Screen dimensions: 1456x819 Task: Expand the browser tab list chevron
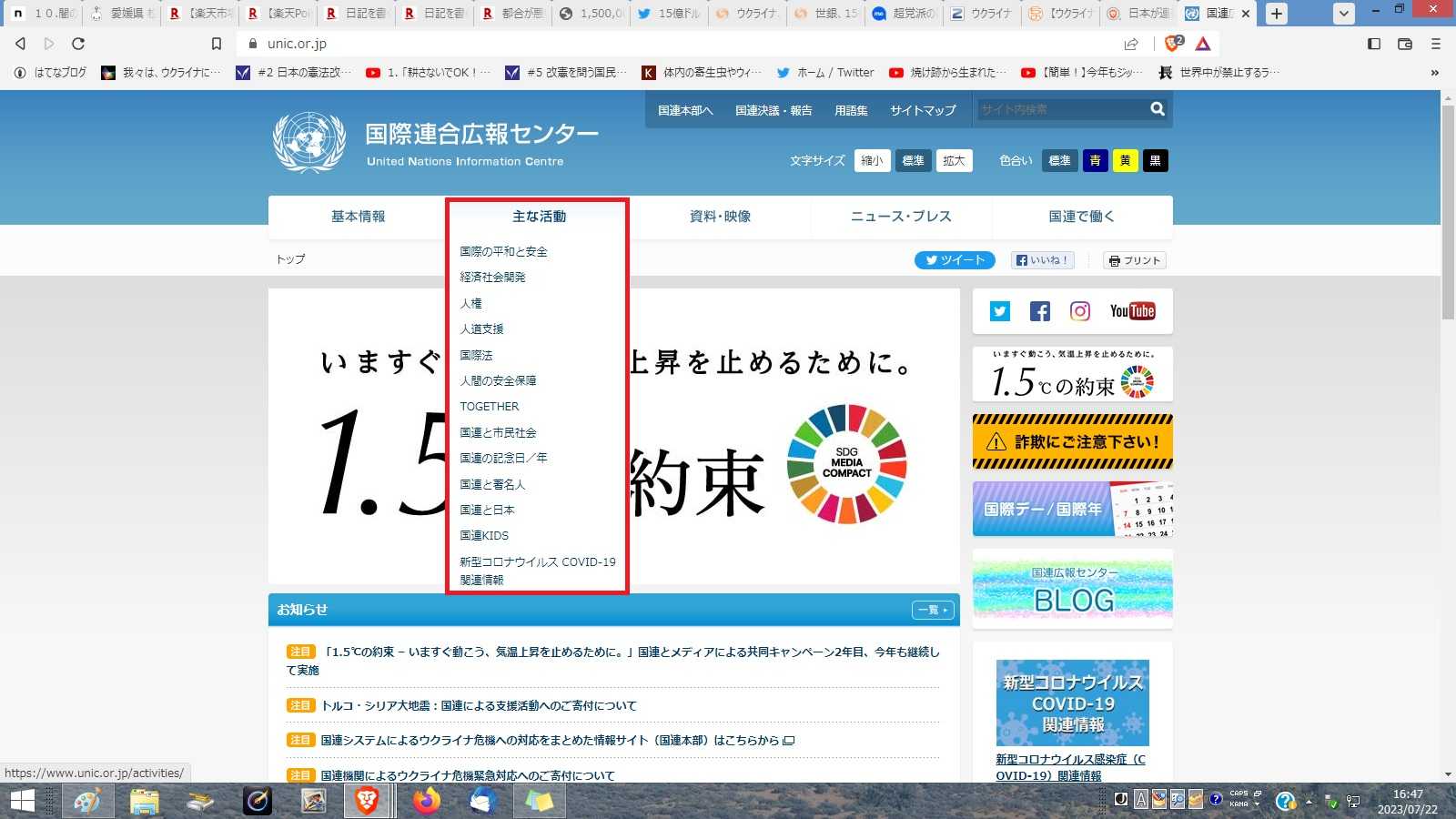click(x=1343, y=14)
